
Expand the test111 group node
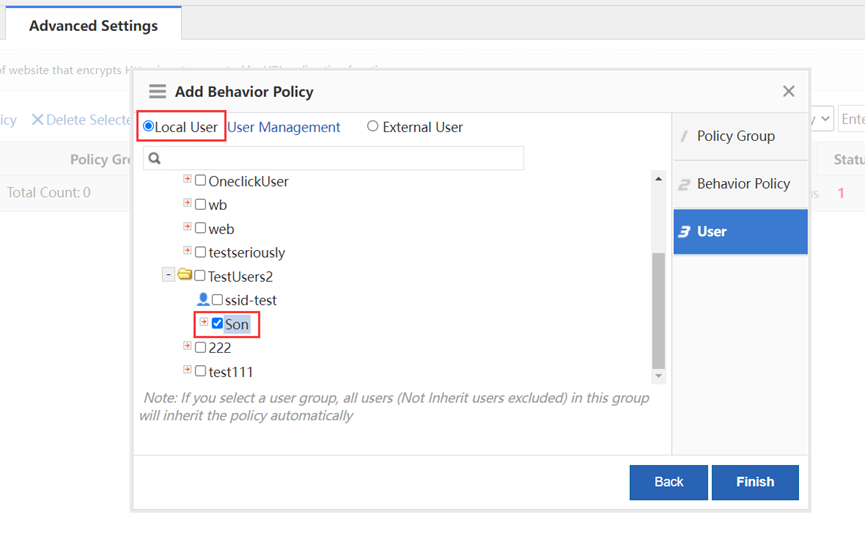(187, 370)
